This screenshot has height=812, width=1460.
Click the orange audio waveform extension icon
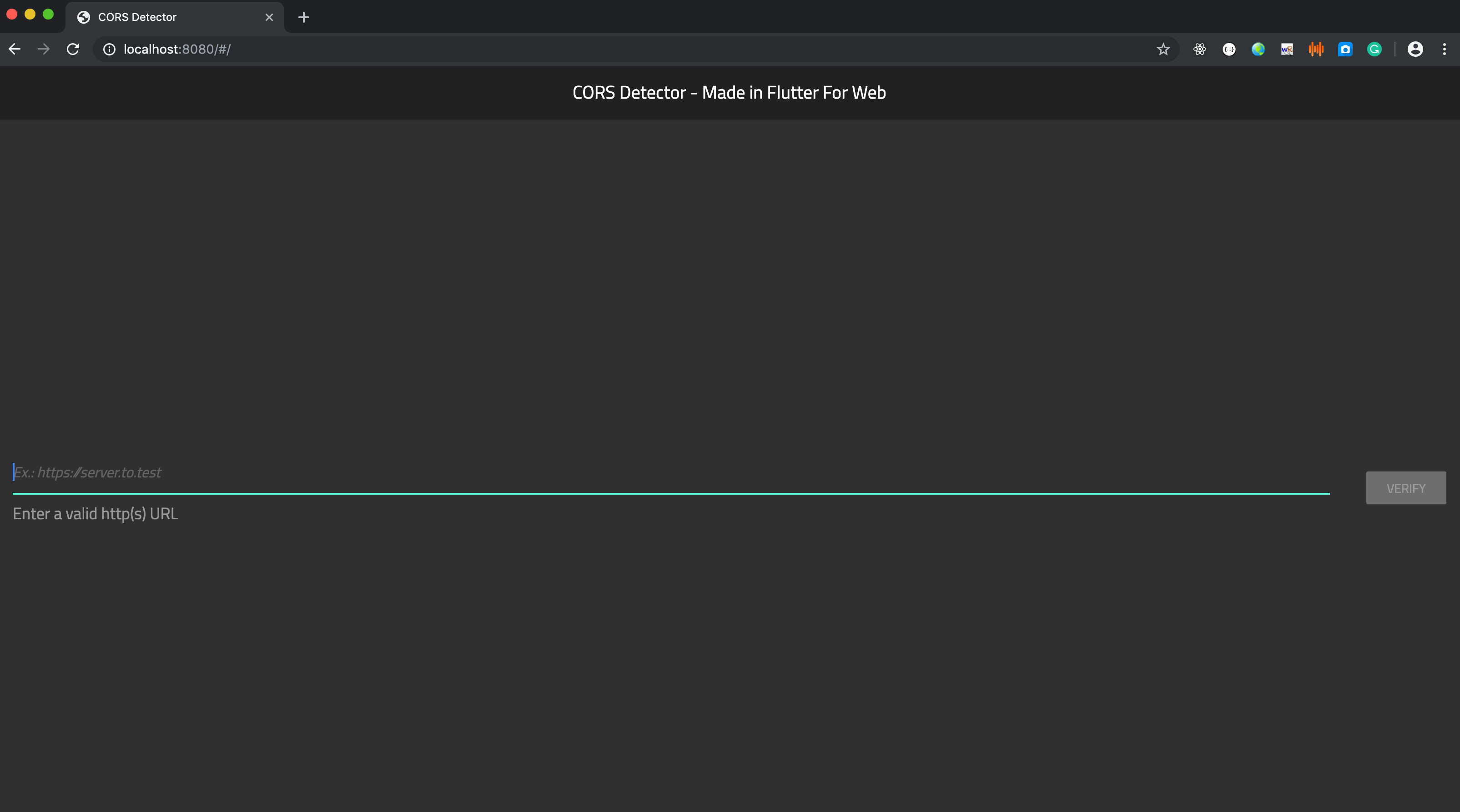click(1316, 49)
